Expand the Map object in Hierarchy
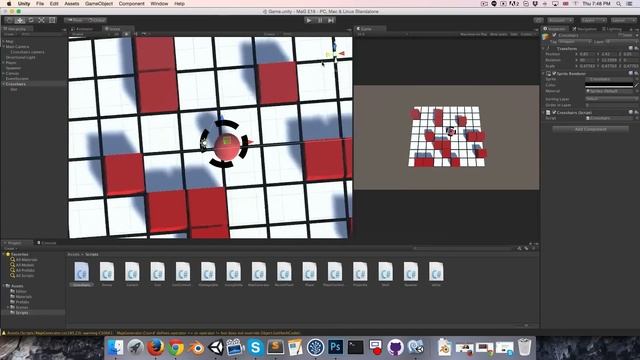640x360 pixels. [3, 41]
